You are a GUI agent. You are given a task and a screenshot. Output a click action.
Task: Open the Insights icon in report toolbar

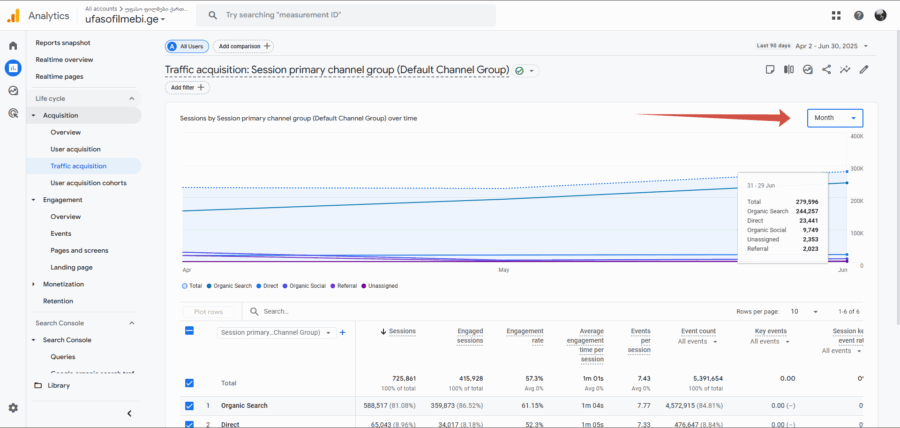click(808, 69)
